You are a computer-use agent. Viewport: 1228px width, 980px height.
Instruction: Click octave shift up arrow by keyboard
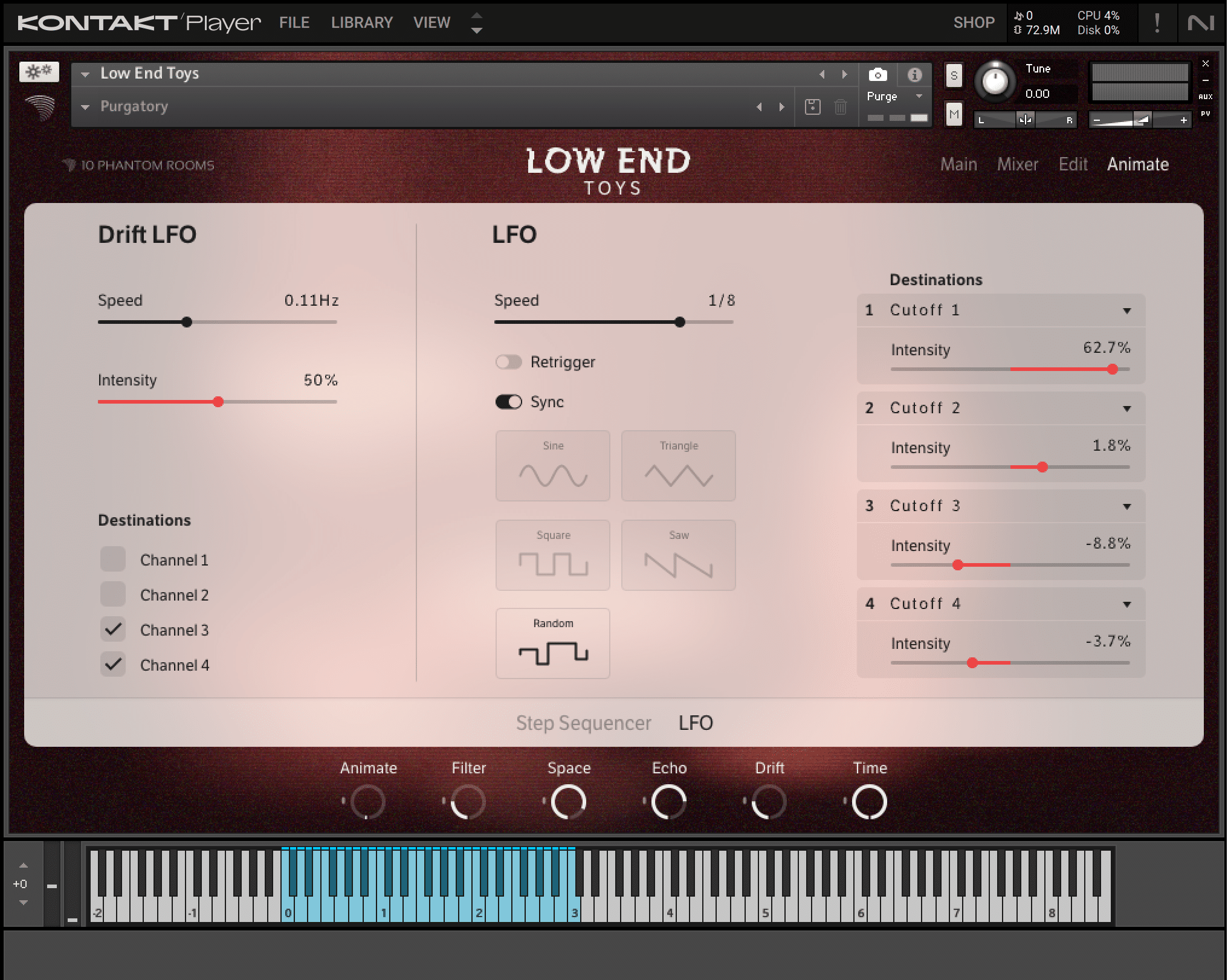click(23, 865)
